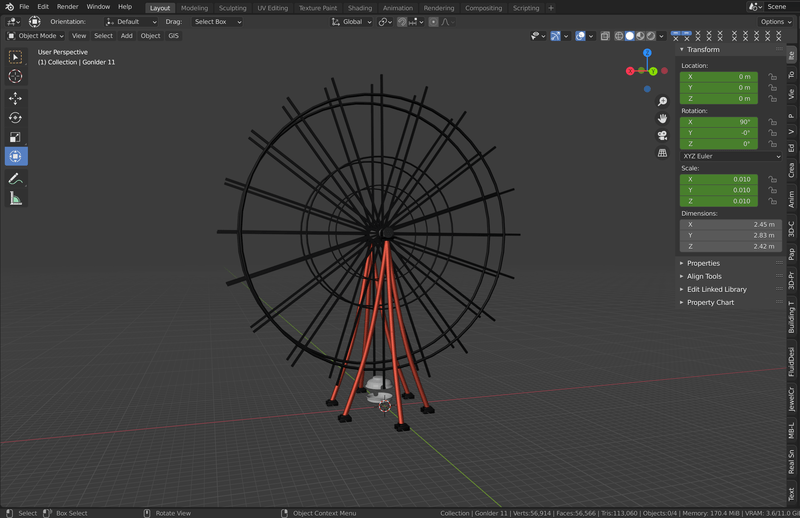Select the Move tool in the toolbar
The width and height of the screenshot is (800, 518).
15,98
